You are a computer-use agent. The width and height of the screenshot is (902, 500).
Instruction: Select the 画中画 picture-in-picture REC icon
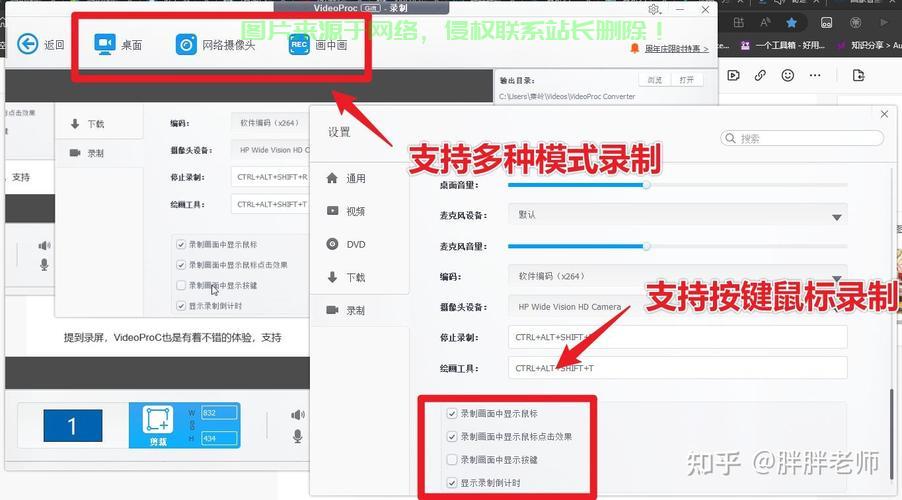299,44
